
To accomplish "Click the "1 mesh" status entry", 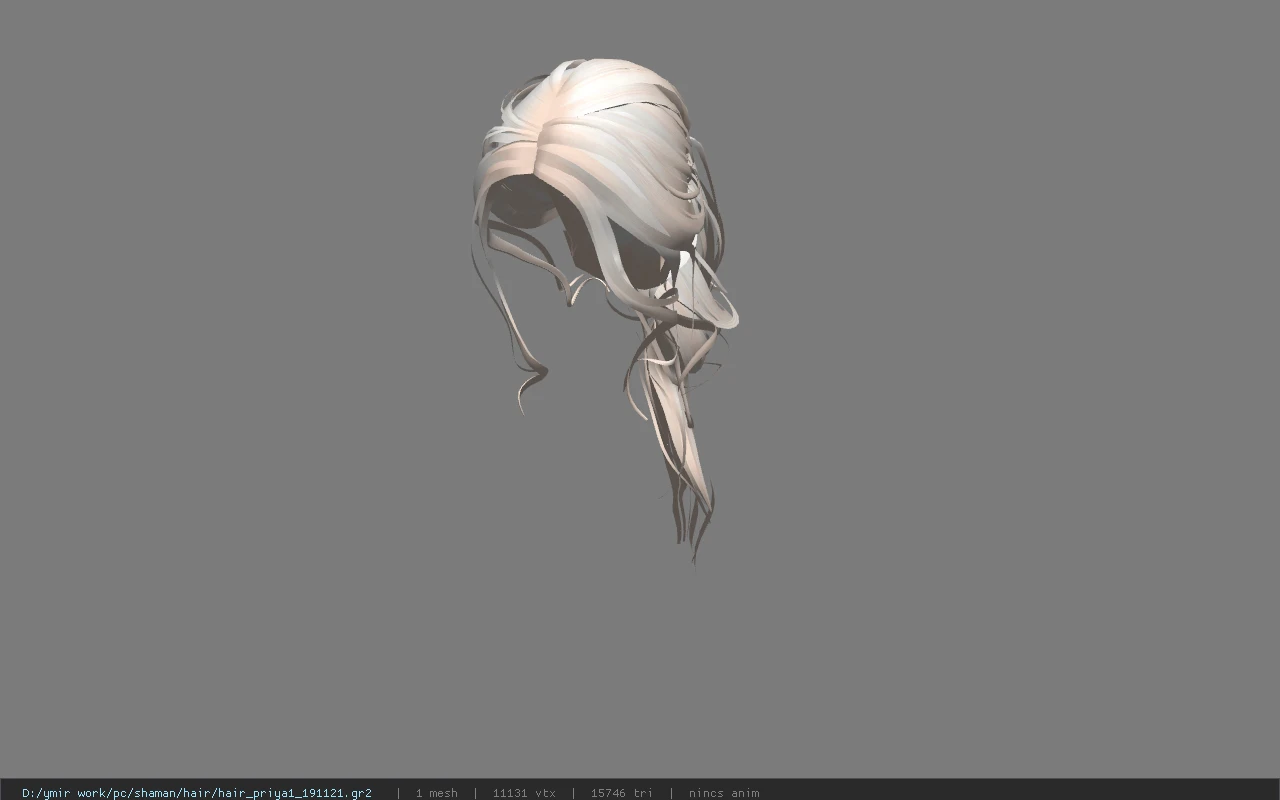I will (436, 793).
